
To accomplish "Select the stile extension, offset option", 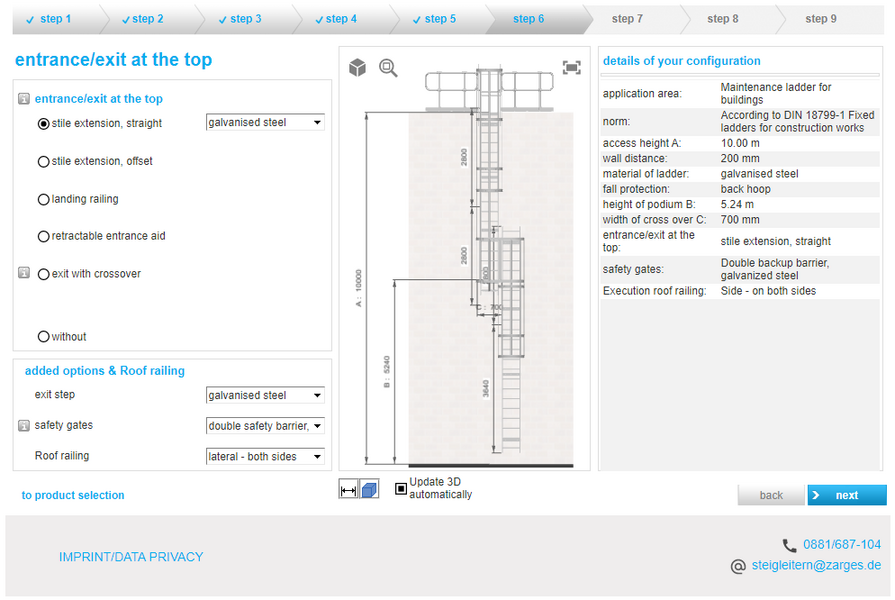I will click(43, 161).
